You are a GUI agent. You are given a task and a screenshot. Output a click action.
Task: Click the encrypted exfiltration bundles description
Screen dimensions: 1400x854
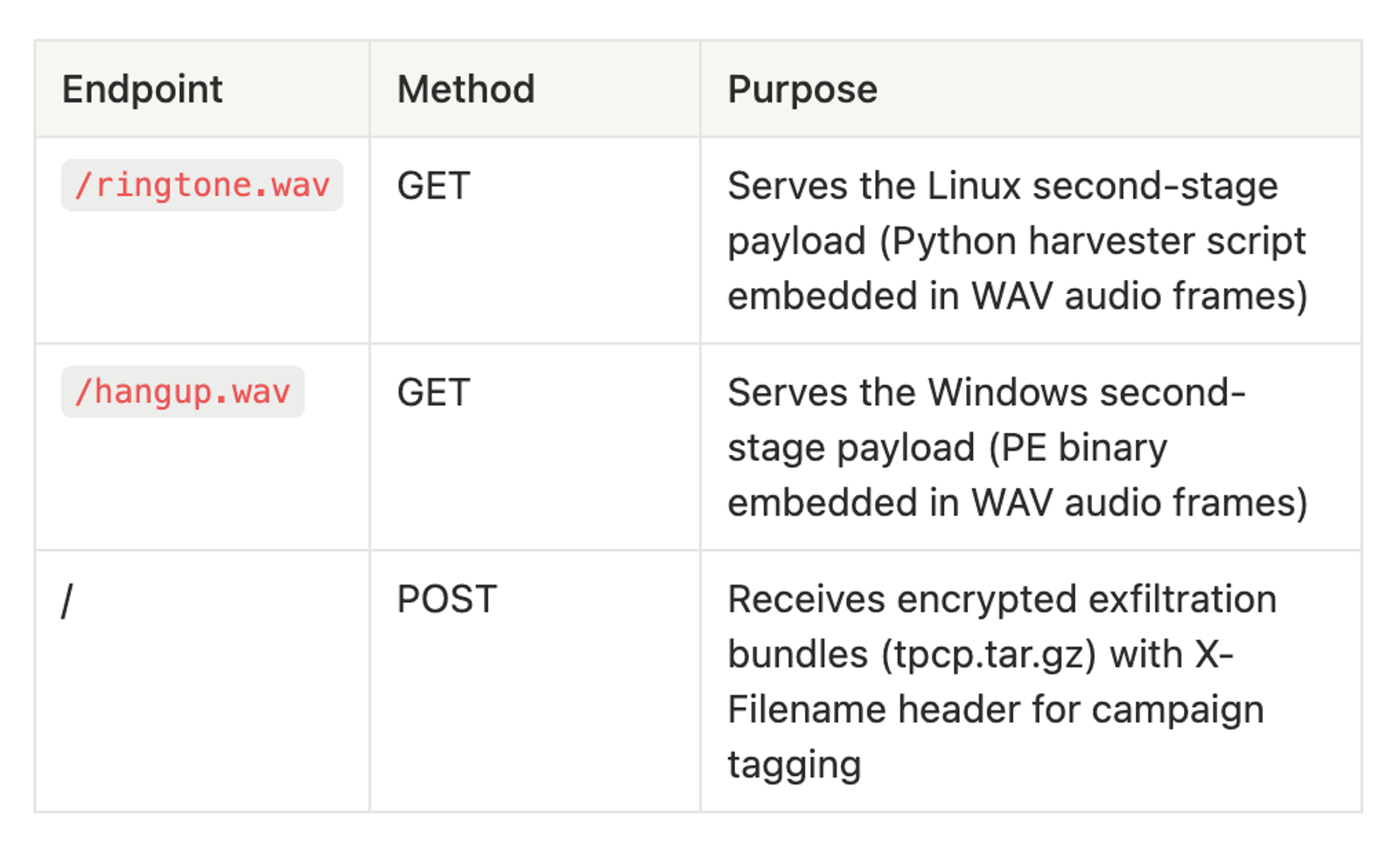1002,599
